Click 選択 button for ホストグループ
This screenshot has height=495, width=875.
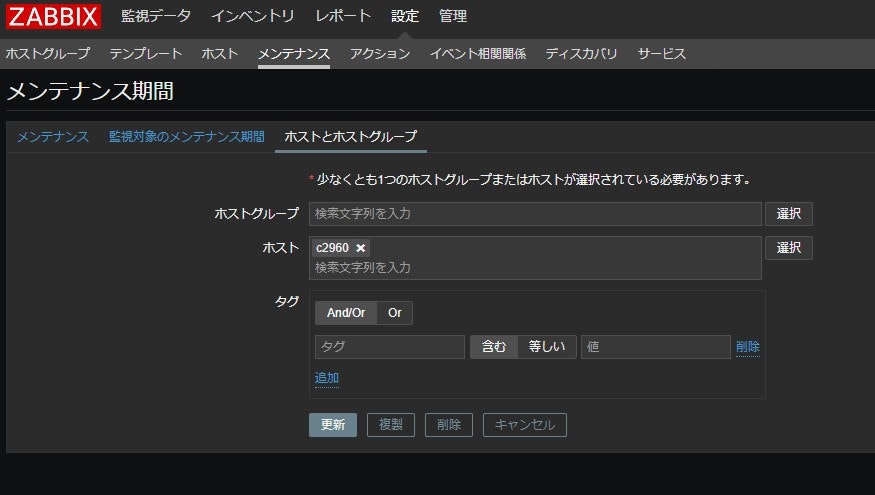pos(789,214)
